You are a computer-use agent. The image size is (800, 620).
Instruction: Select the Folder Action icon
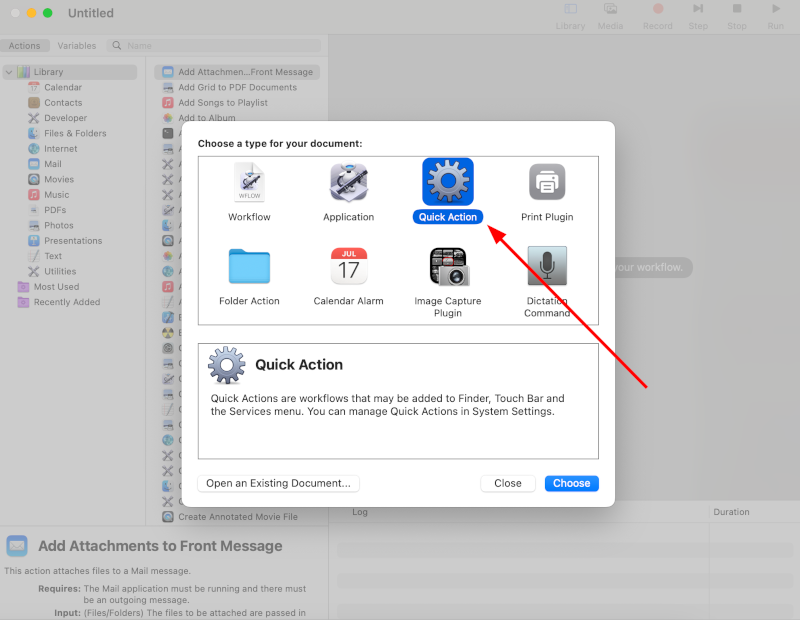click(x=249, y=267)
